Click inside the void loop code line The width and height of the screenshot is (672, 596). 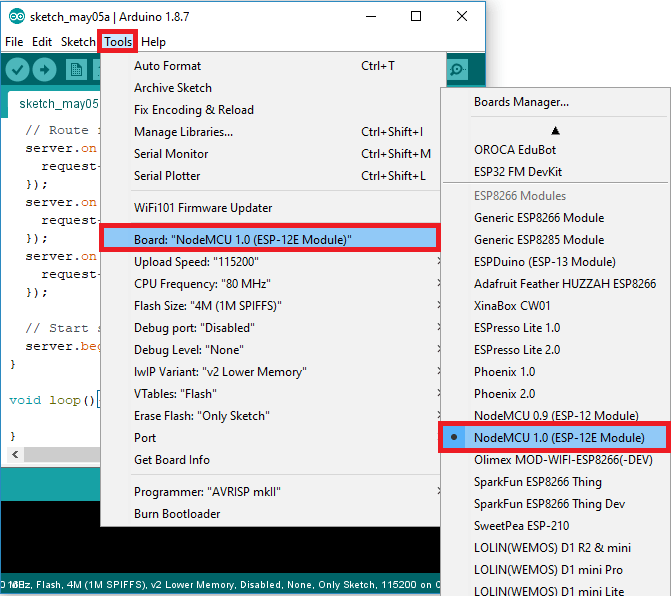(x=50, y=400)
